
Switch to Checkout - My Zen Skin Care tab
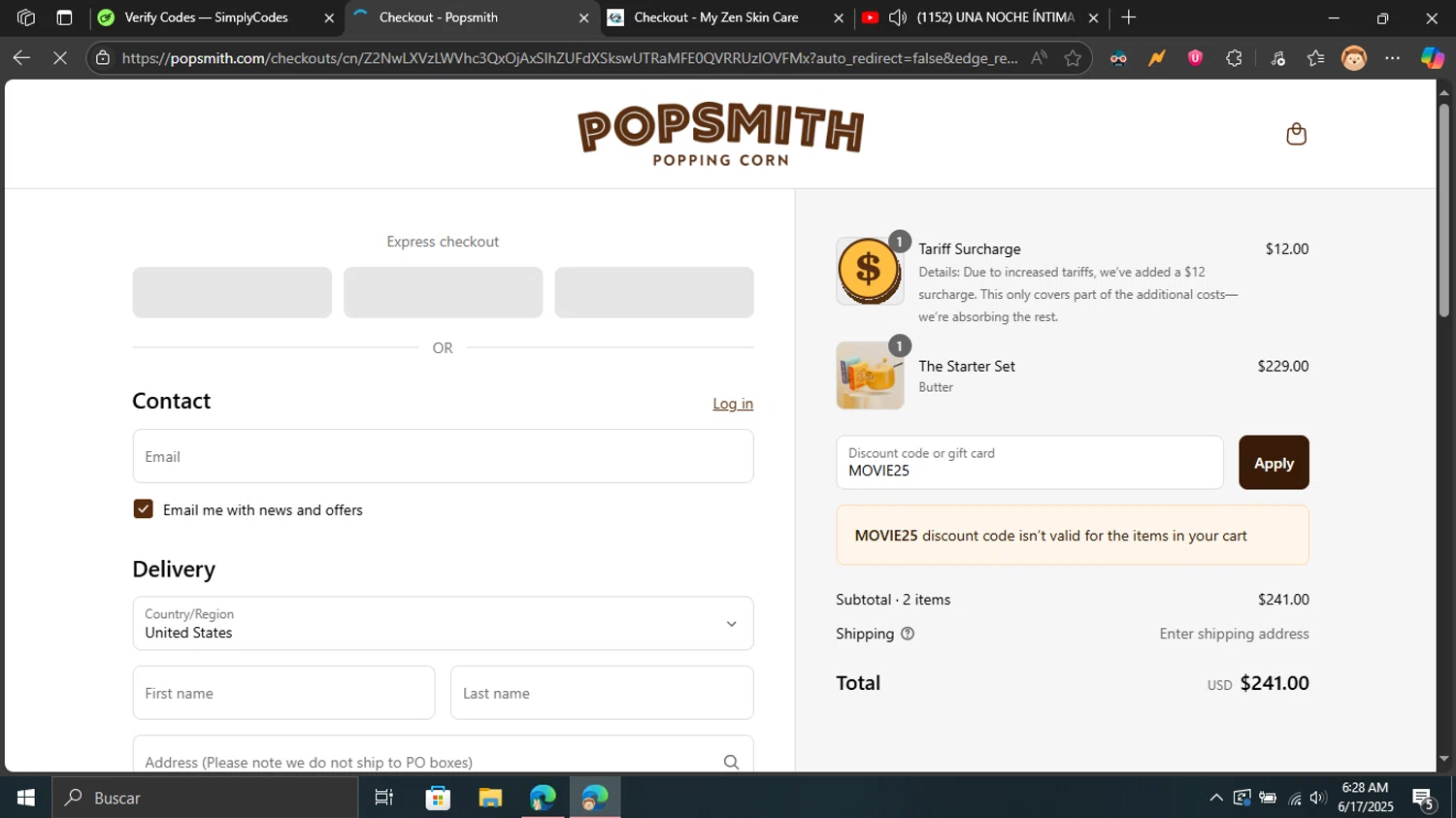point(726,17)
